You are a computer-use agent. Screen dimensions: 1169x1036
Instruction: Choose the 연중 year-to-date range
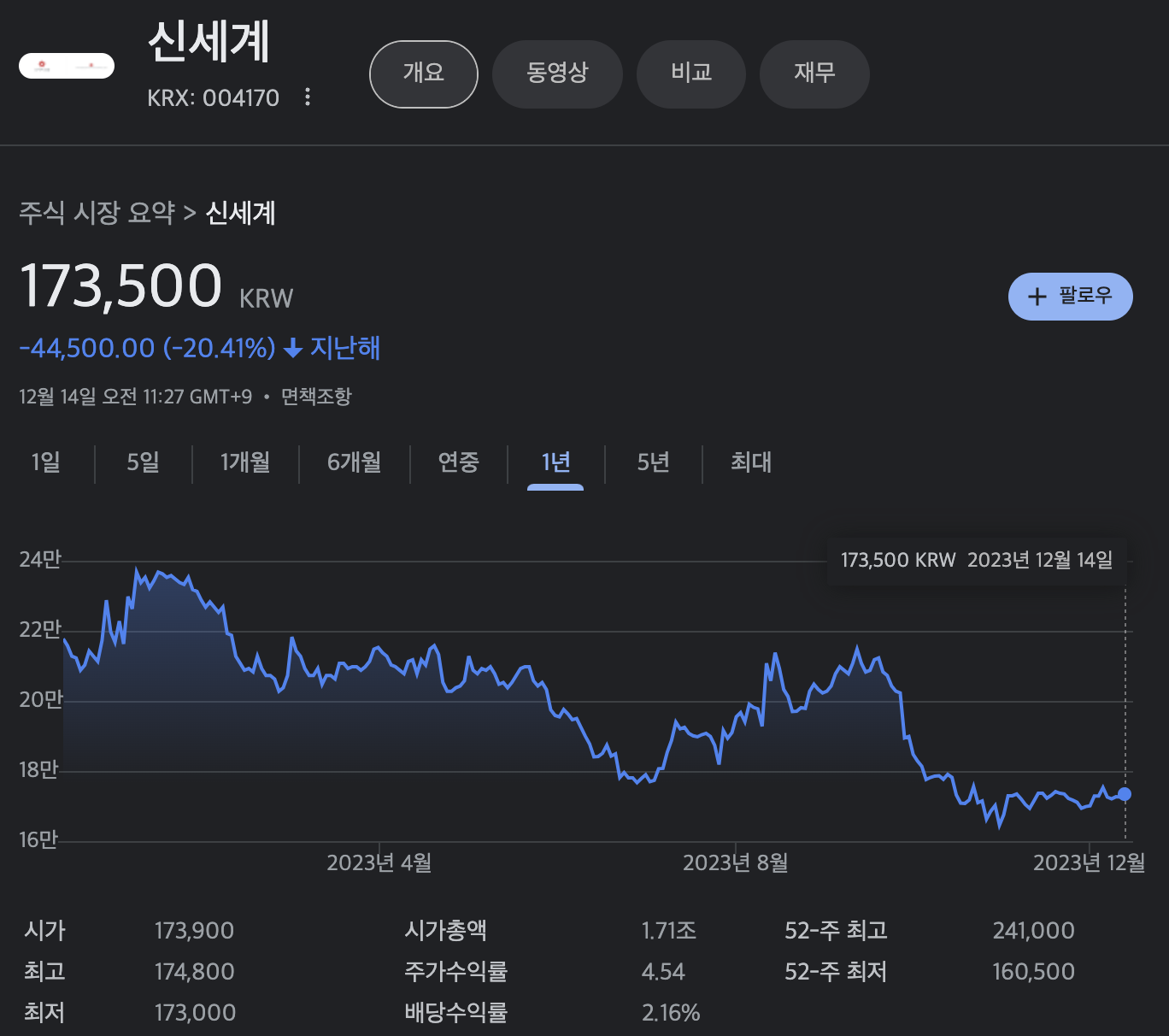pyautogui.click(x=459, y=462)
